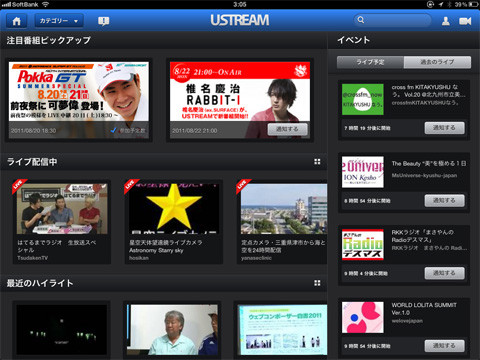Screen dimensions: 480x360
Task: Open the welovejapan channel name
Action: click(407, 321)
